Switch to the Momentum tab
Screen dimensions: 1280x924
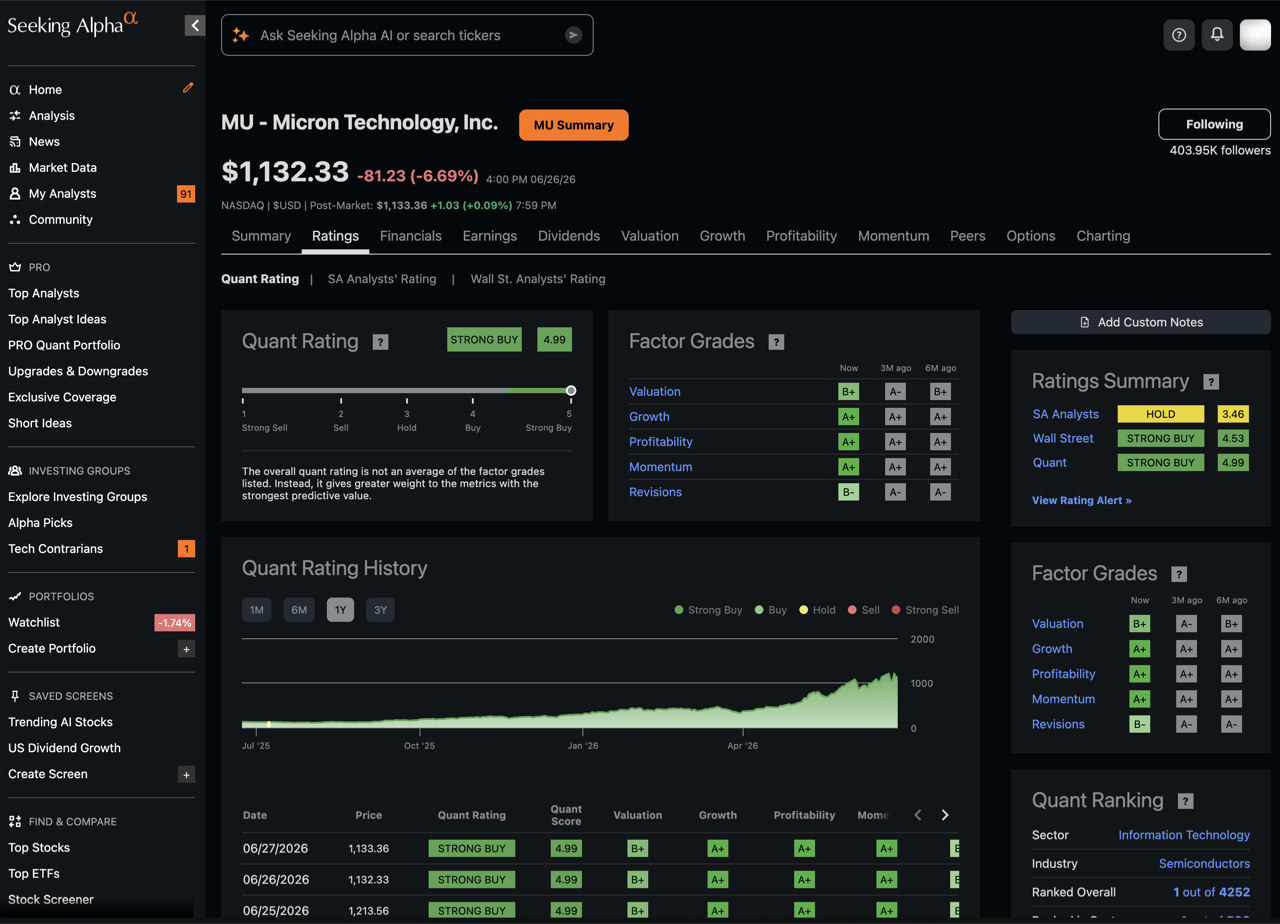coord(894,236)
